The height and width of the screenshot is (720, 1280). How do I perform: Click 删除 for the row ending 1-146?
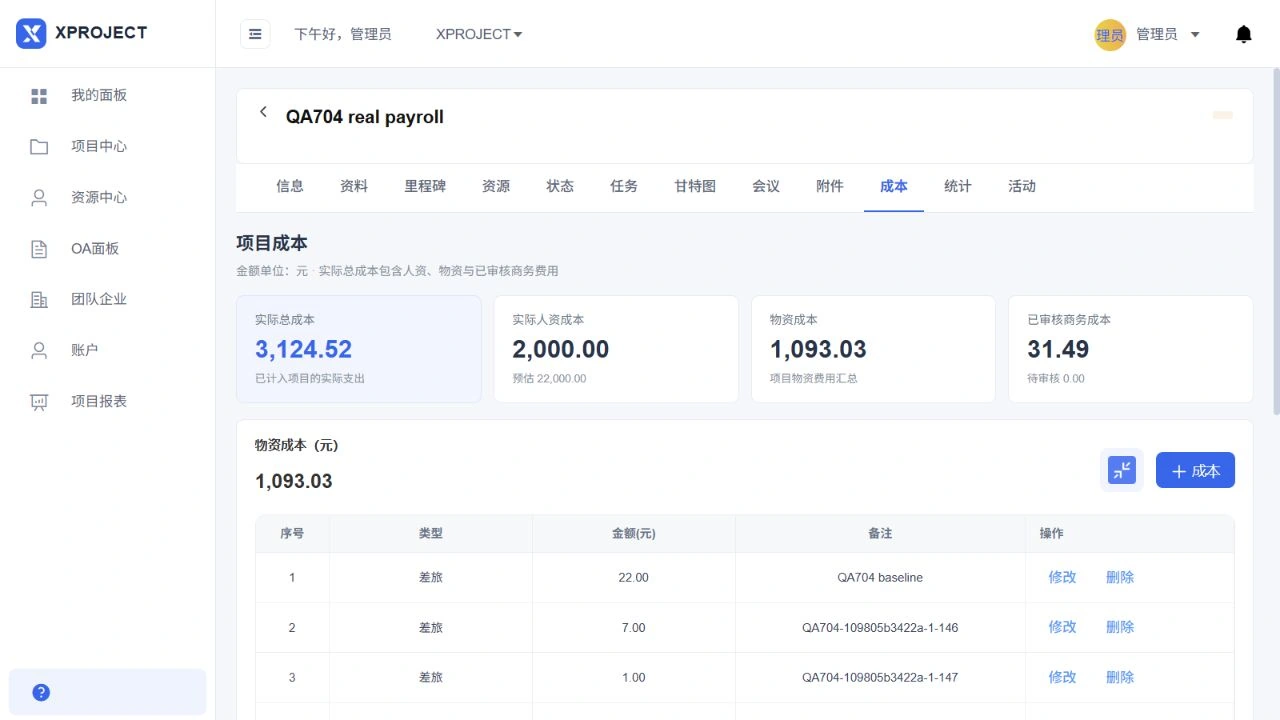1120,627
